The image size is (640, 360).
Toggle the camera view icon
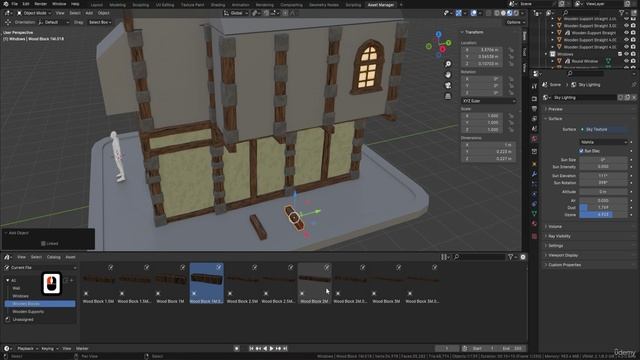(x=448, y=85)
